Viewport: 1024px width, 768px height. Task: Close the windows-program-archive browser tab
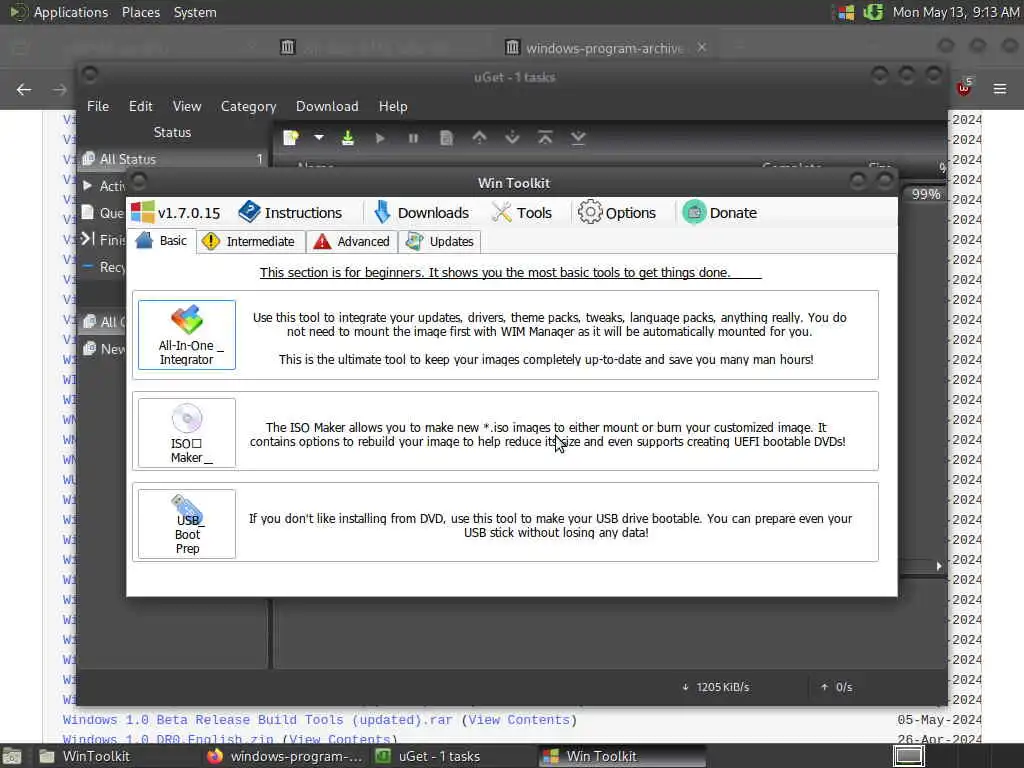(701, 48)
